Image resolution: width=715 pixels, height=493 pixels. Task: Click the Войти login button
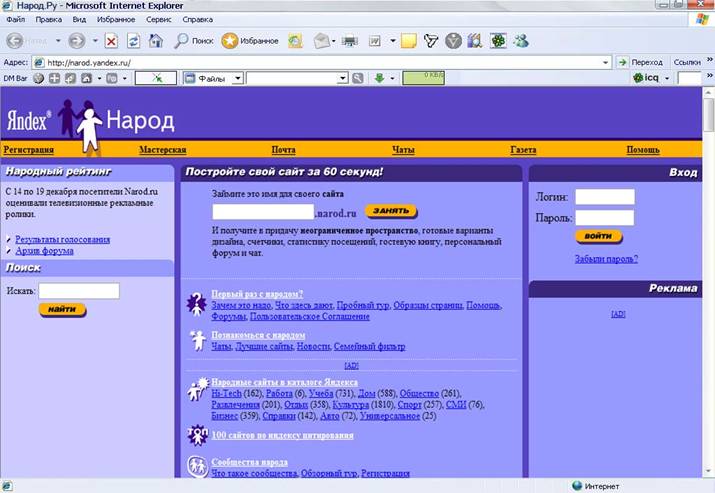pos(598,236)
